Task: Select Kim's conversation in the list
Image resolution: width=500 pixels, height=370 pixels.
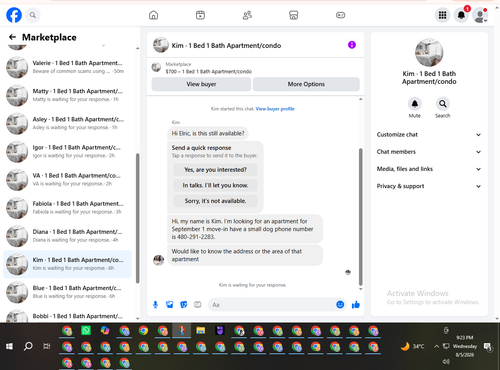Action: [67, 264]
